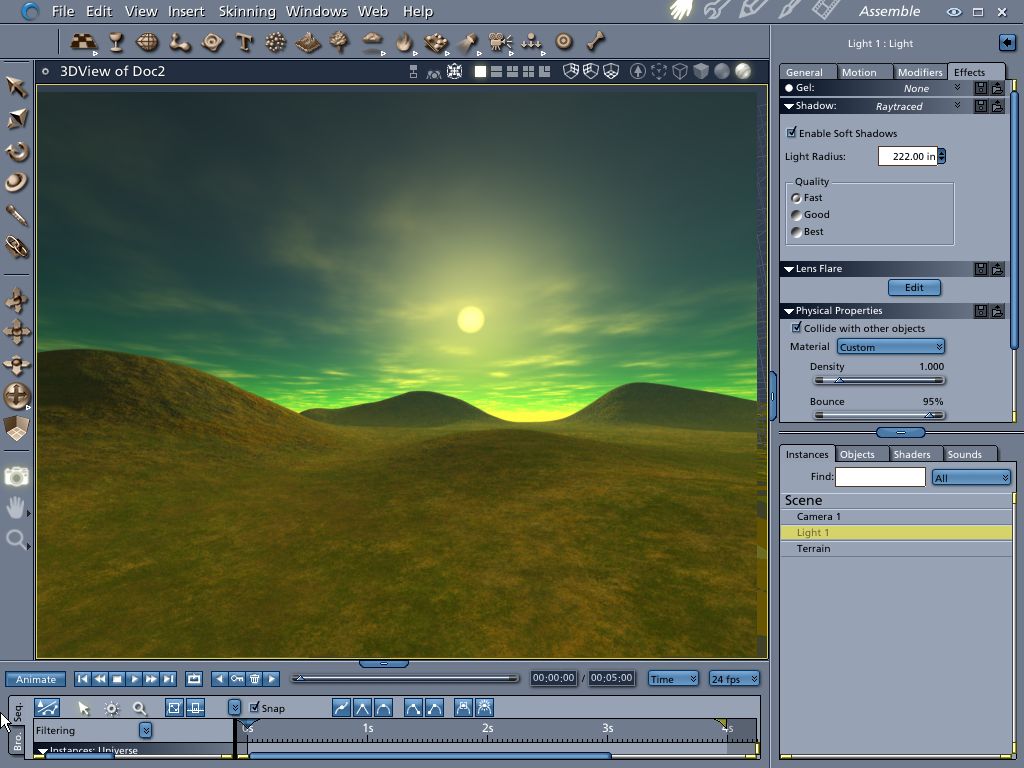Click the Insert Fire primitive icon

click(404, 42)
